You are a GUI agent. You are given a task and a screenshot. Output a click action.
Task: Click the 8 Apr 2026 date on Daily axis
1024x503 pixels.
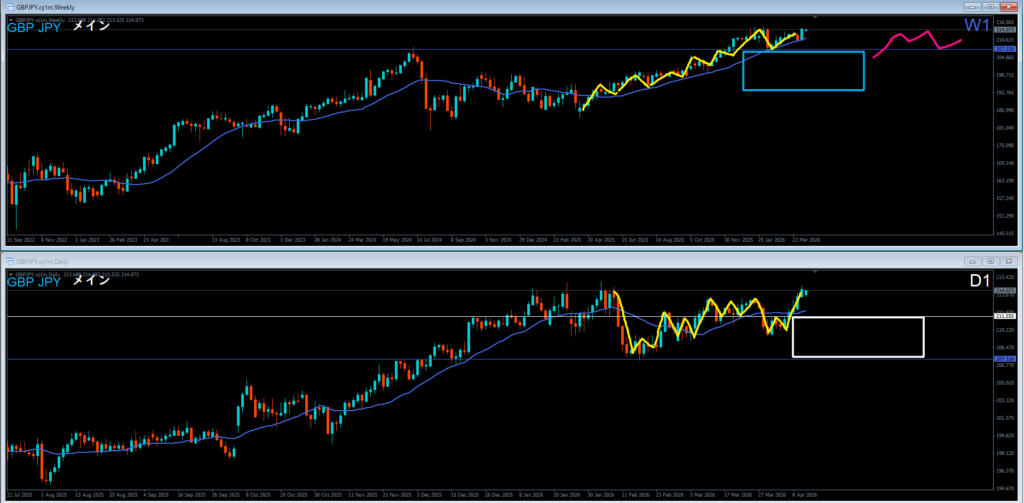[x=805, y=495]
